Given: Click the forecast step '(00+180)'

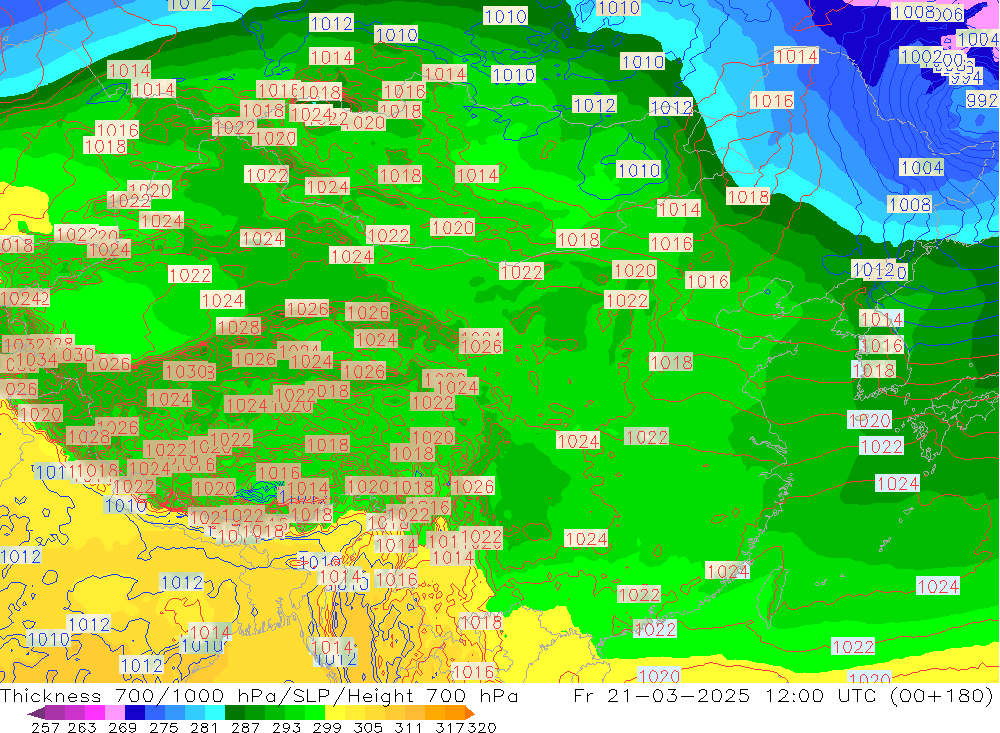Looking at the screenshot, I should (941, 695).
